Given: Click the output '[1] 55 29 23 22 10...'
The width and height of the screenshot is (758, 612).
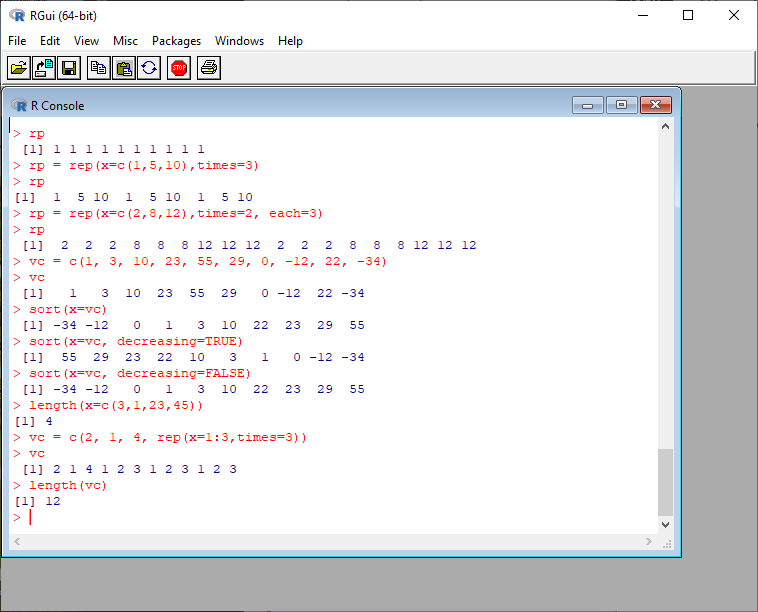Looking at the screenshot, I should coord(193,357).
